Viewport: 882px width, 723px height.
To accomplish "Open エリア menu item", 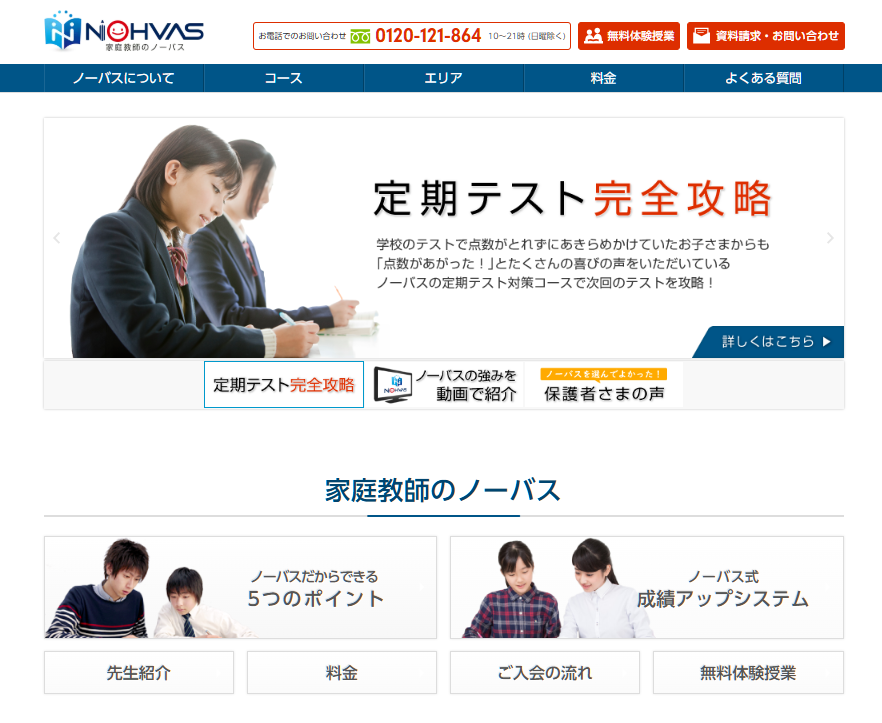I will [444, 78].
